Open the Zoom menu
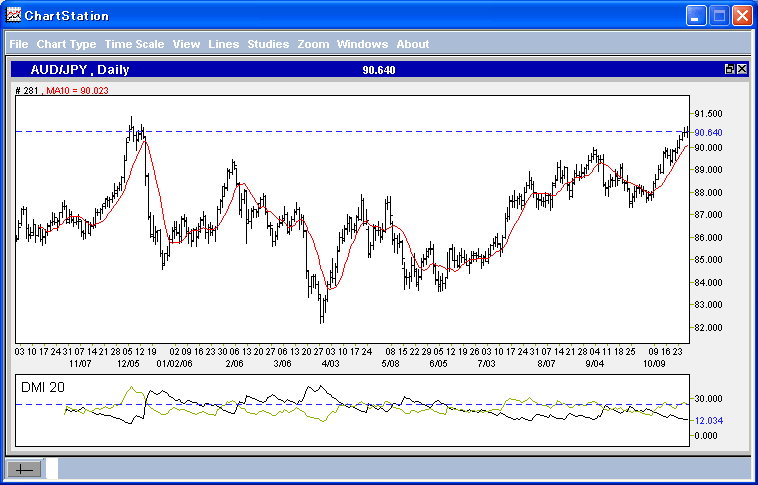This screenshot has width=758, height=485. [313, 44]
